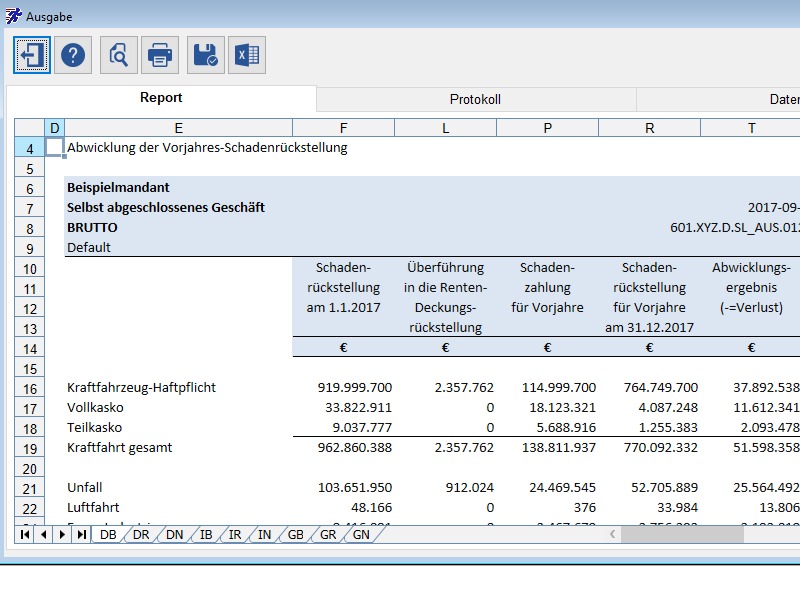Click value 912.024 in Unfall row
Image resolution: width=800 pixels, height=600 pixels.
(469, 487)
